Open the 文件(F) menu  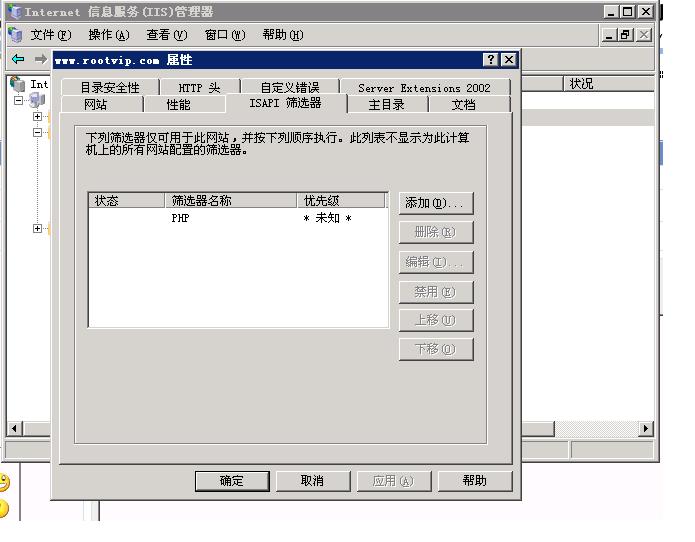click(51, 35)
